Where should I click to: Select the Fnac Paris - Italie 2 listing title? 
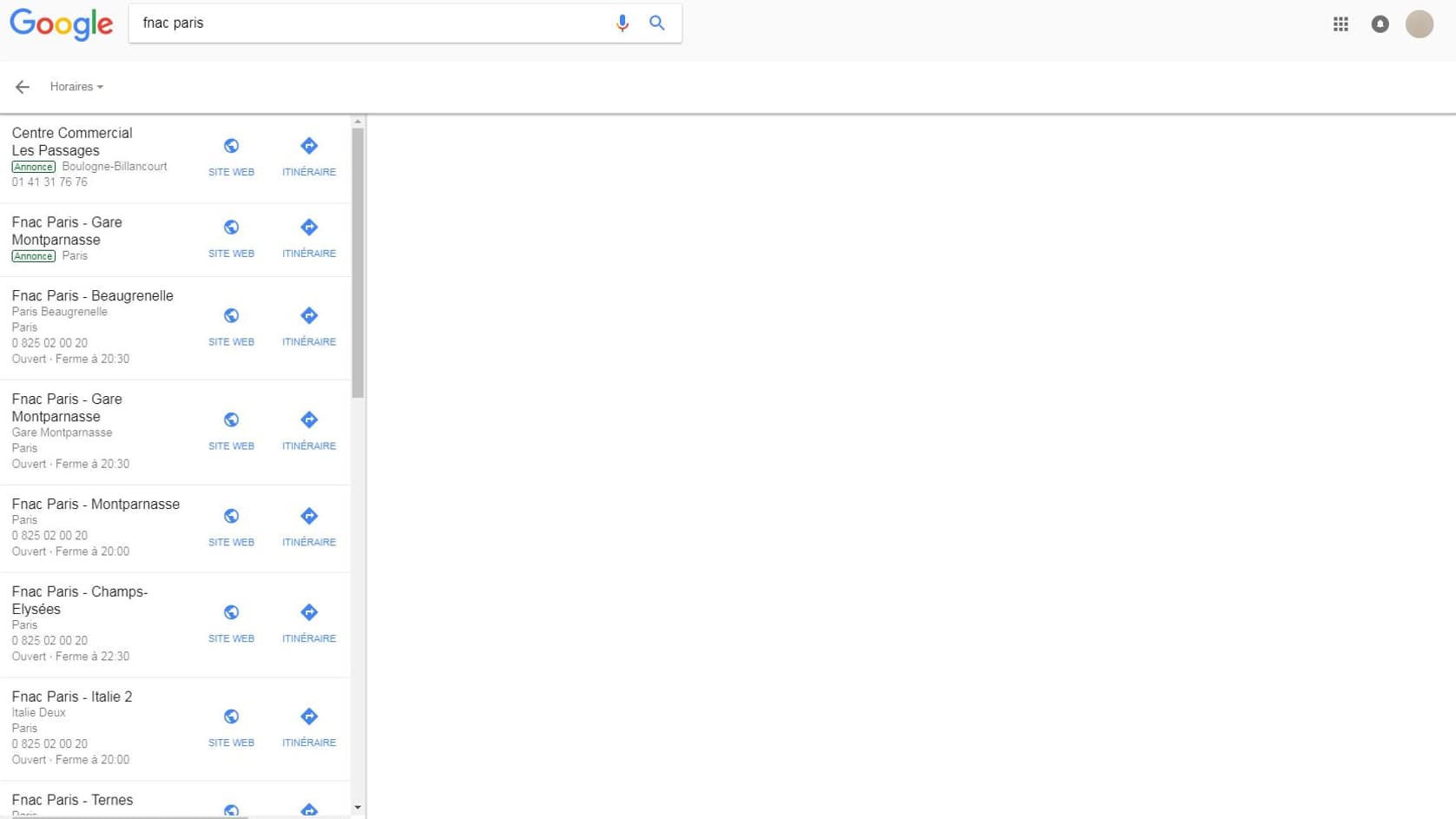pos(72,697)
